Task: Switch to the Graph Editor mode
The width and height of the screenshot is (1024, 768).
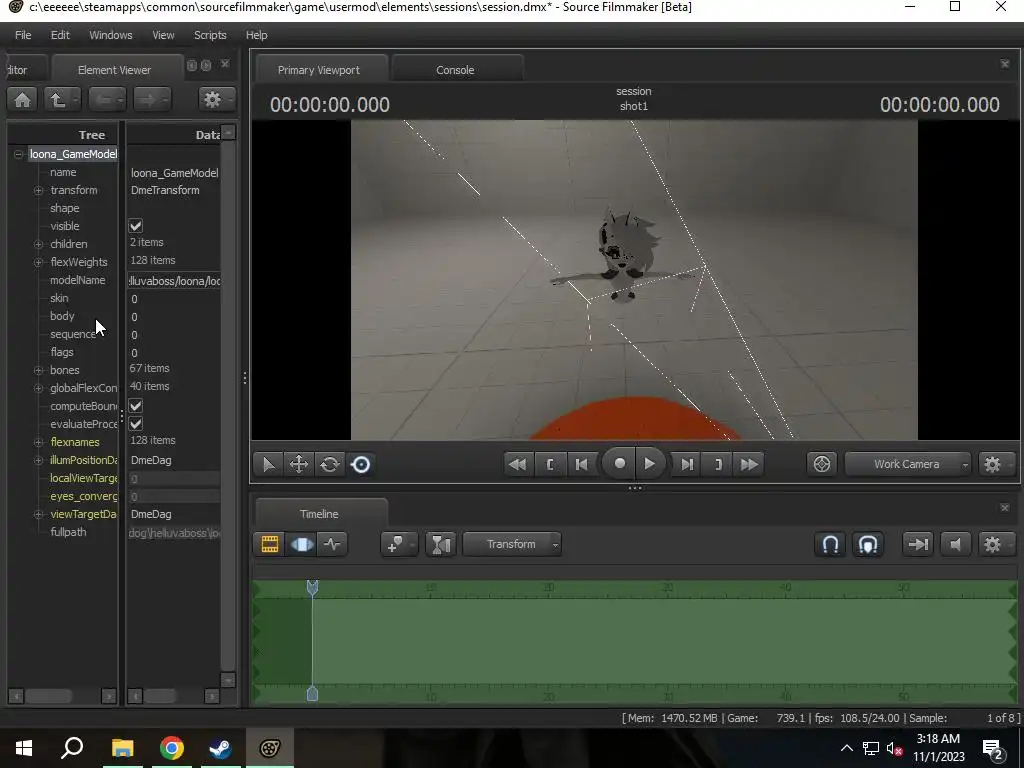Action: click(x=332, y=544)
